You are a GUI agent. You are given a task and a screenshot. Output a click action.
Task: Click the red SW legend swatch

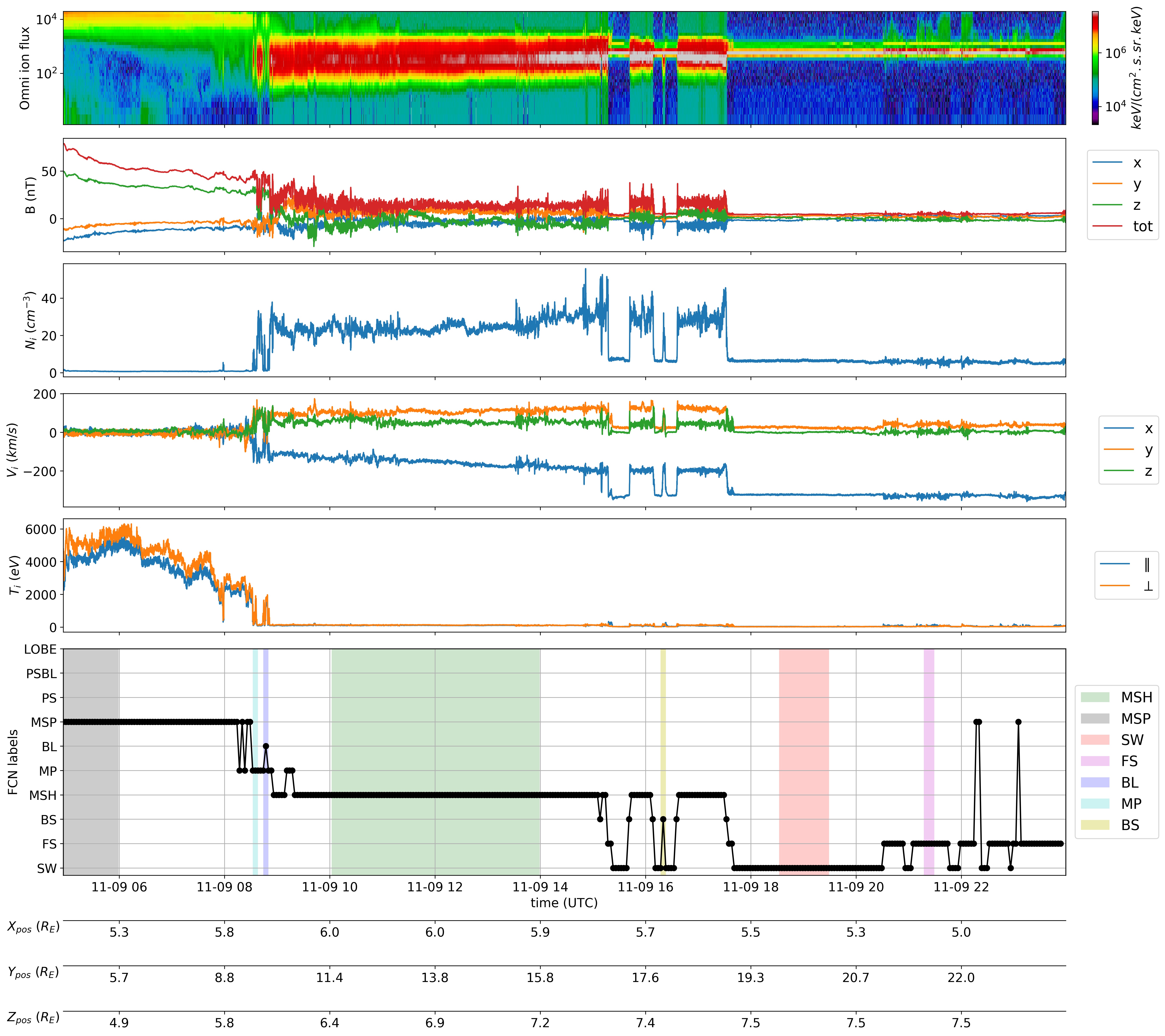[x=1095, y=740]
